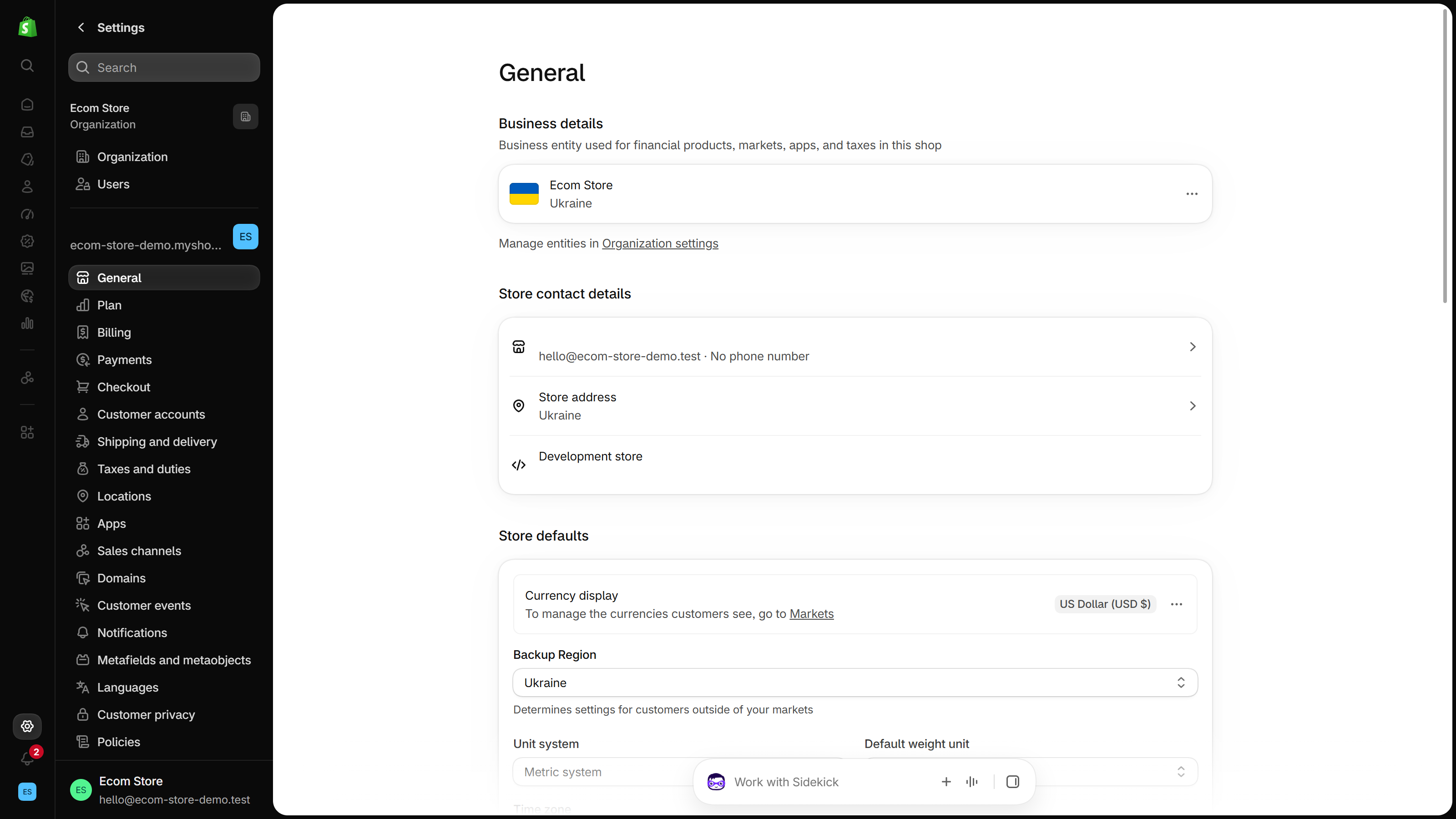This screenshot has height=819, width=1456.
Task: Open Customer privacy settings
Action: tap(164, 715)
